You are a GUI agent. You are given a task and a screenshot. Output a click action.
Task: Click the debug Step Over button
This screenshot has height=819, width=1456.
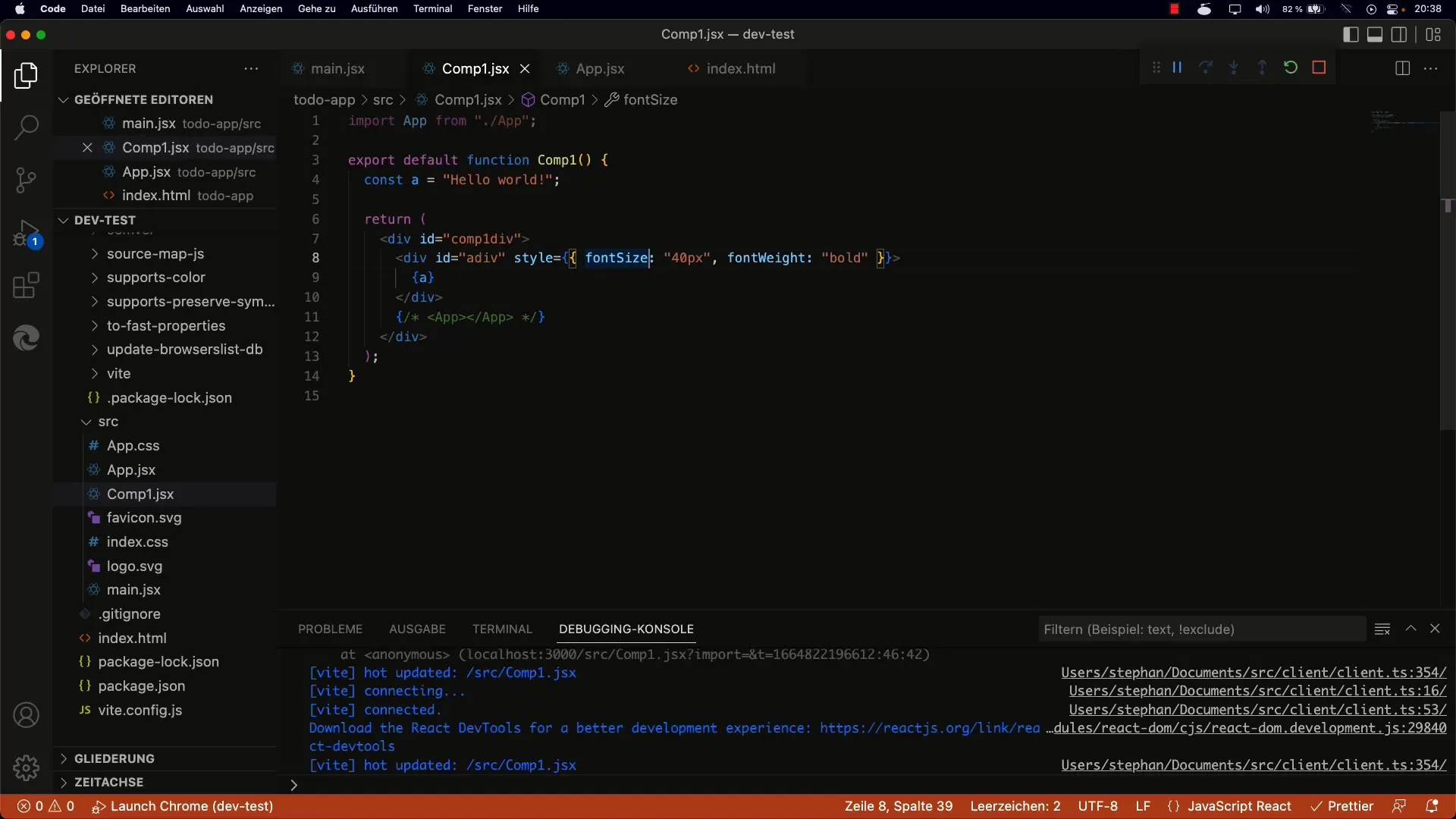tap(1205, 67)
